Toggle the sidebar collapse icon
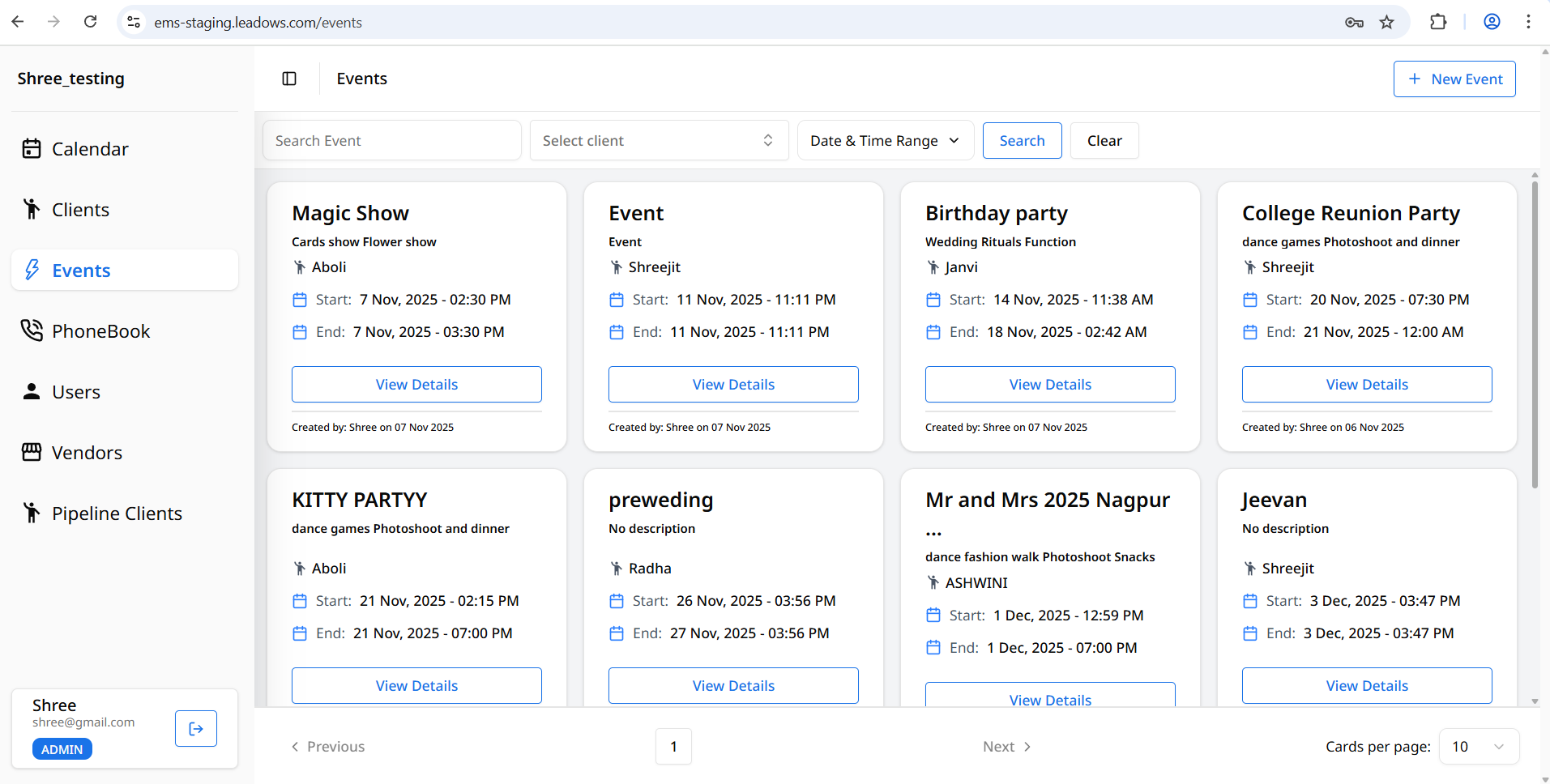This screenshot has width=1550, height=784. pyautogui.click(x=289, y=79)
